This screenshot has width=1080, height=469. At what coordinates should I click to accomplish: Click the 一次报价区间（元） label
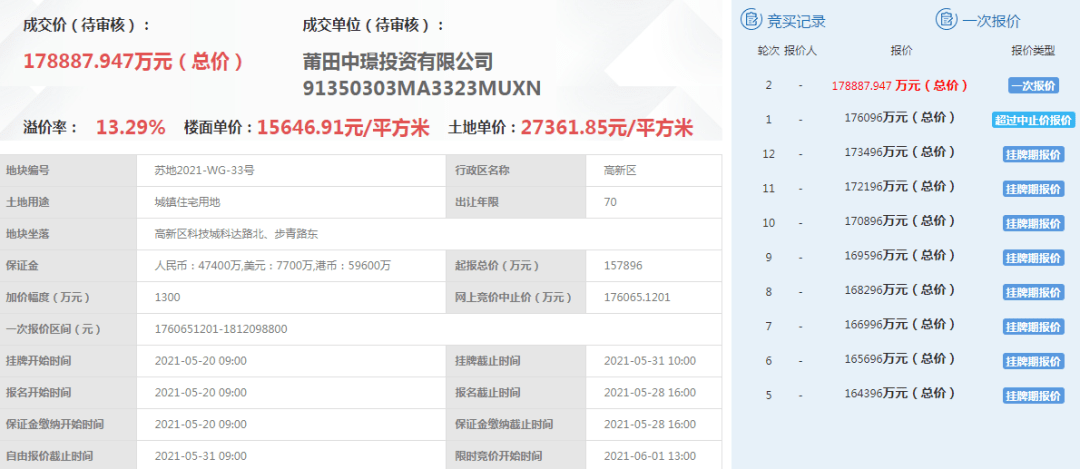pyautogui.click(x=54, y=329)
